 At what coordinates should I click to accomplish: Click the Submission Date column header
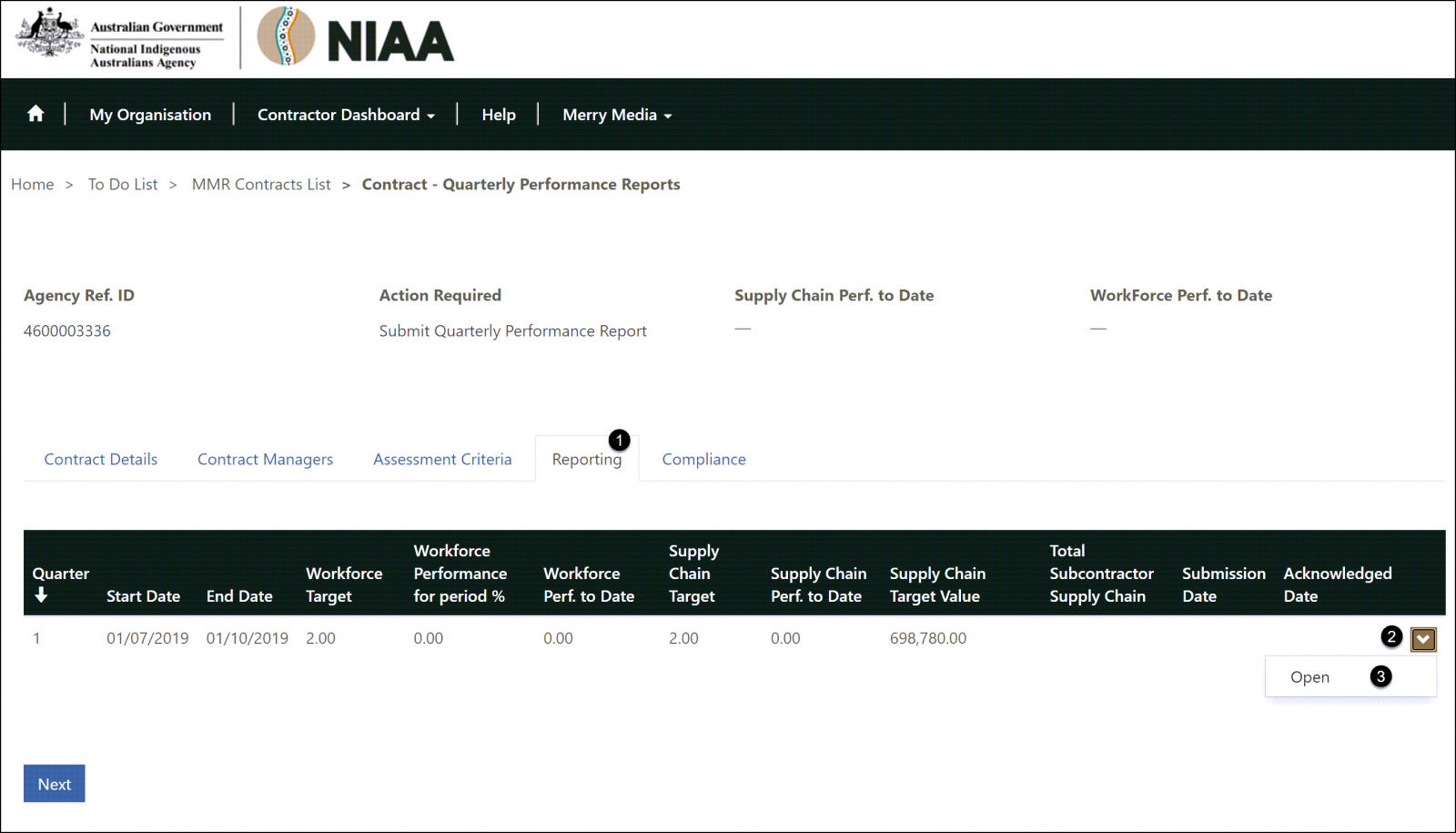pos(1224,584)
